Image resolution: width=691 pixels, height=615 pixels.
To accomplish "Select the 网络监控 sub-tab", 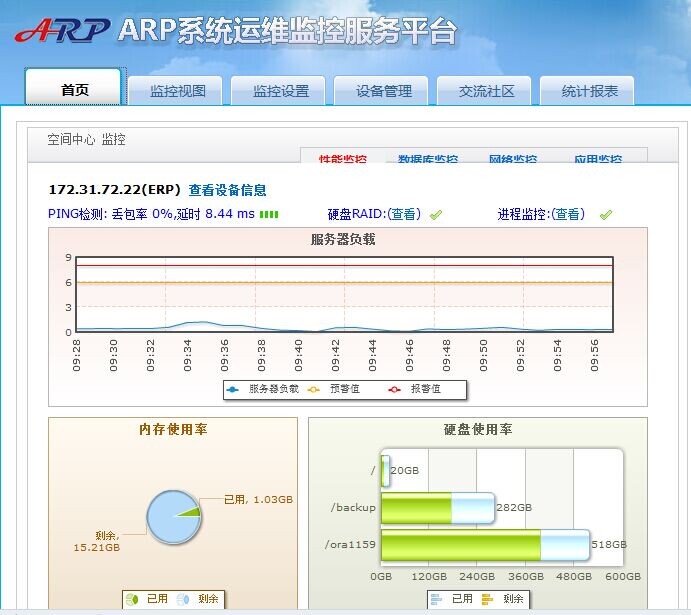I will [513, 159].
